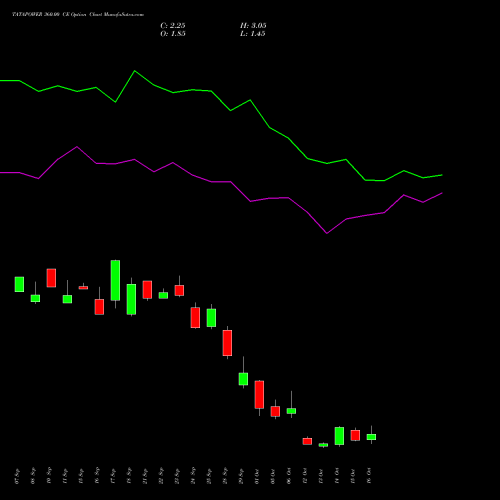Image resolution: width=500 pixels, height=500 pixels.
Task: Select the last green candlestick at 16 Oct
Action: pos(371,437)
